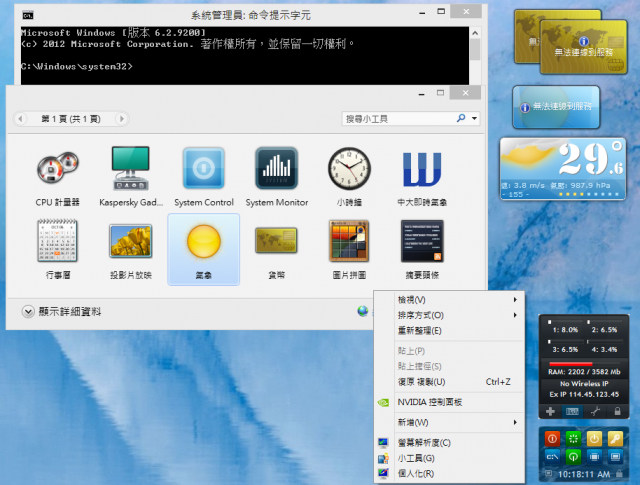The image size is (640, 485).
Task: Click the No Wireless IP text
Action: 584,384
